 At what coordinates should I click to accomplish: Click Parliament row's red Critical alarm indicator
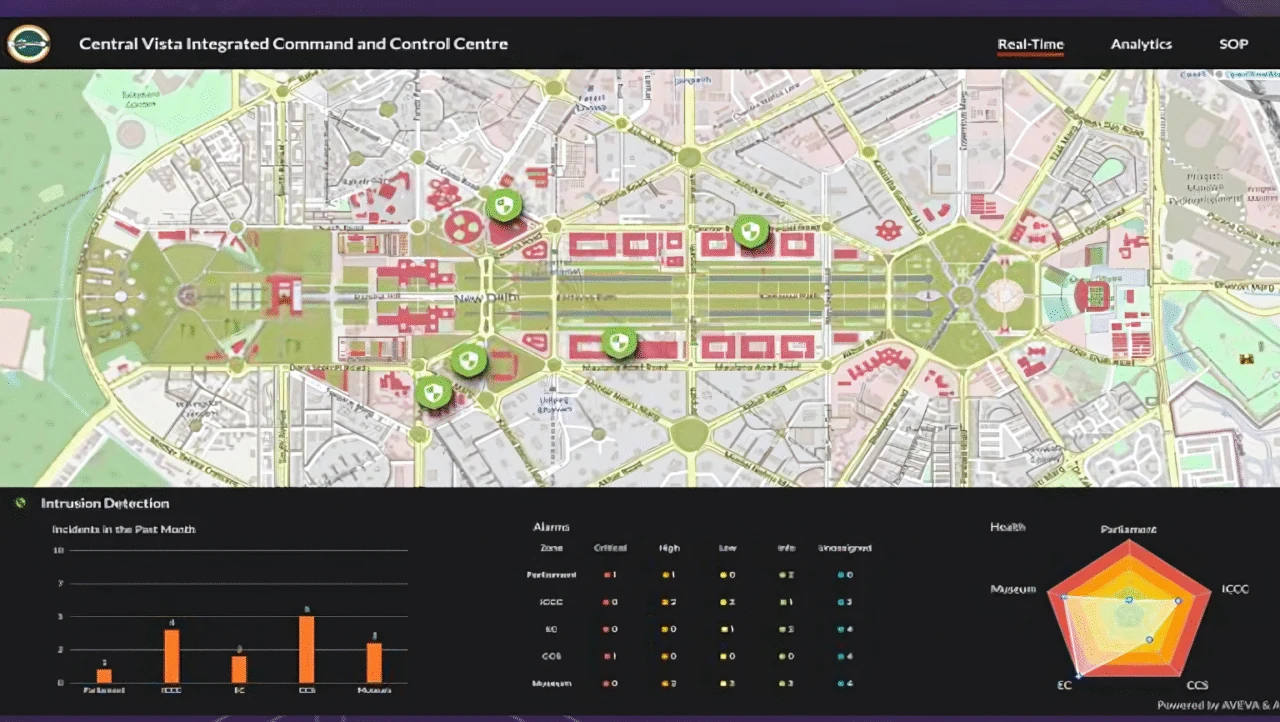pyautogui.click(x=606, y=575)
